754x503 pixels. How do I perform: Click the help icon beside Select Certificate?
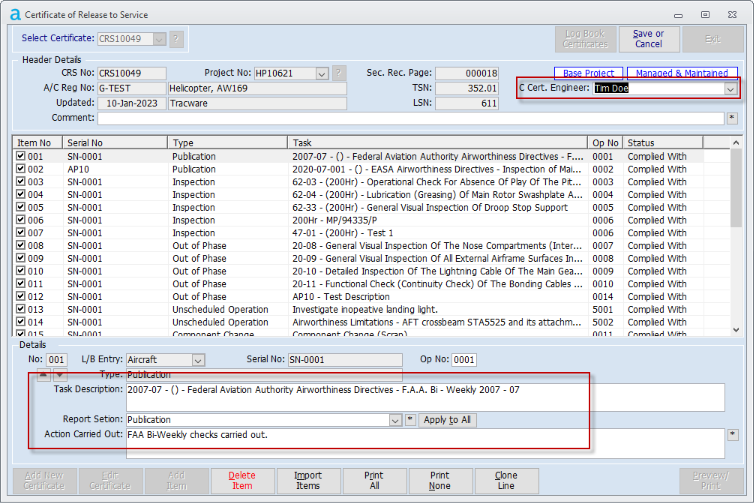point(176,38)
